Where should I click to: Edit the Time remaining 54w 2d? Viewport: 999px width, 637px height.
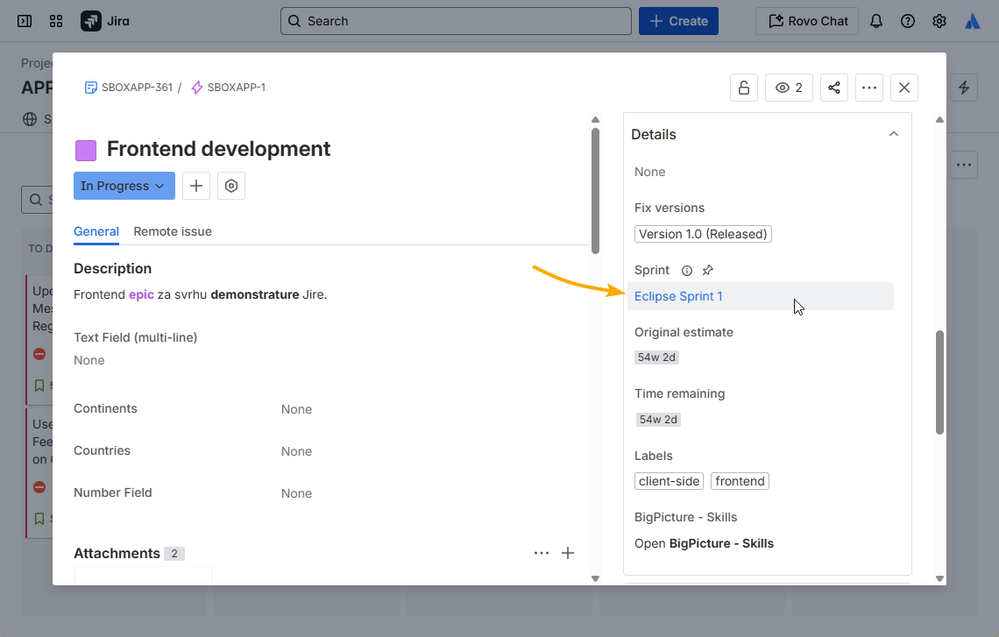pos(658,420)
